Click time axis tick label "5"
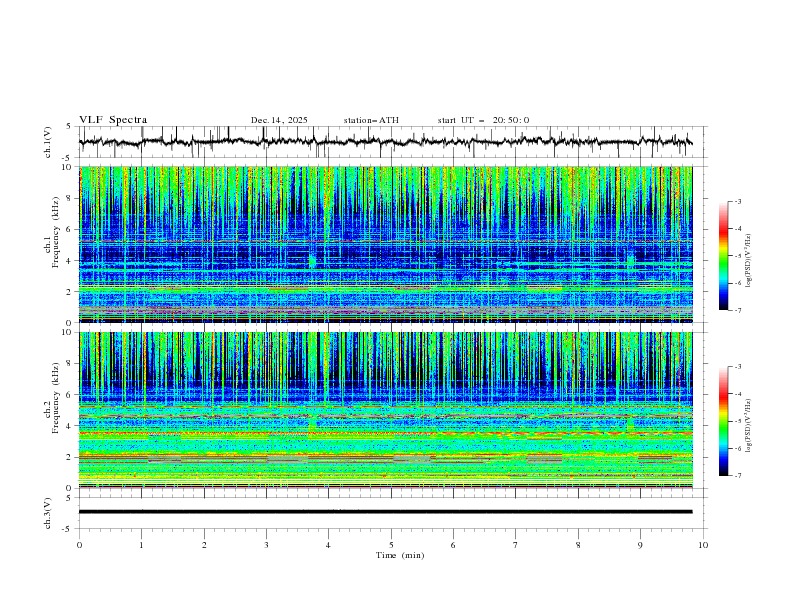 tap(391, 545)
